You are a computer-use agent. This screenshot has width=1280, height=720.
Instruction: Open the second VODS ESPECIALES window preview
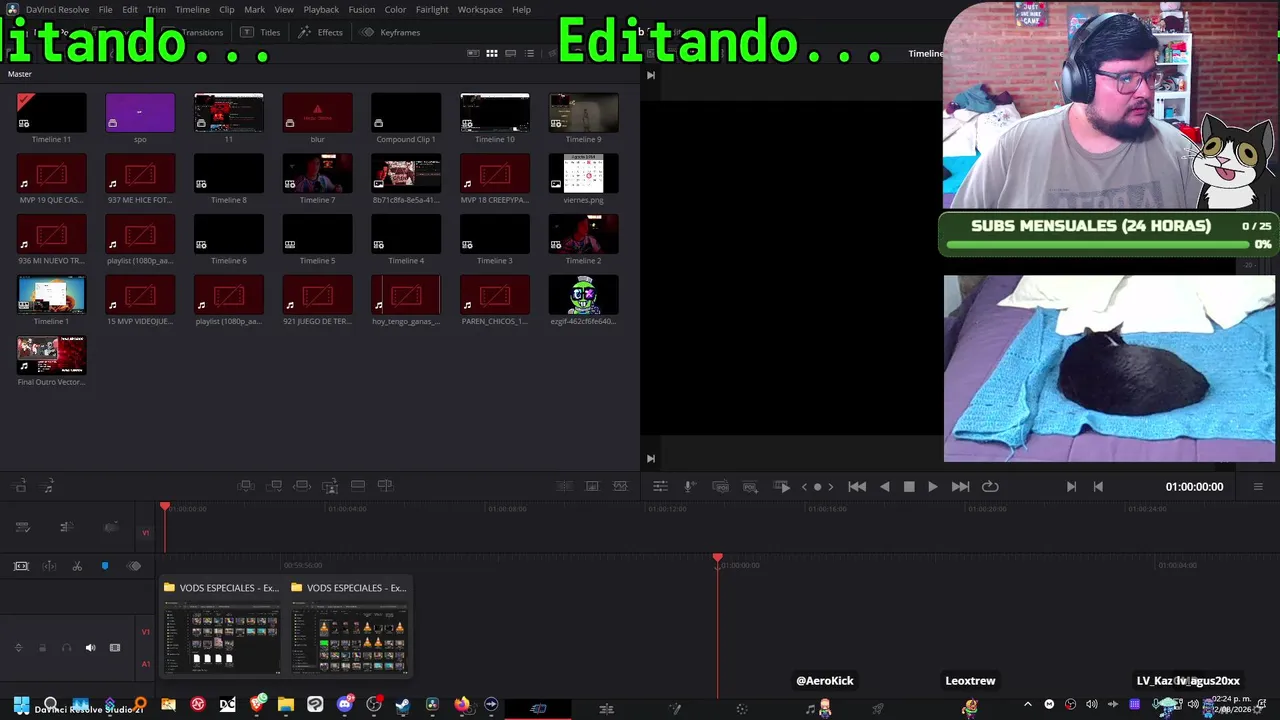pyautogui.click(x=349, y=626)
